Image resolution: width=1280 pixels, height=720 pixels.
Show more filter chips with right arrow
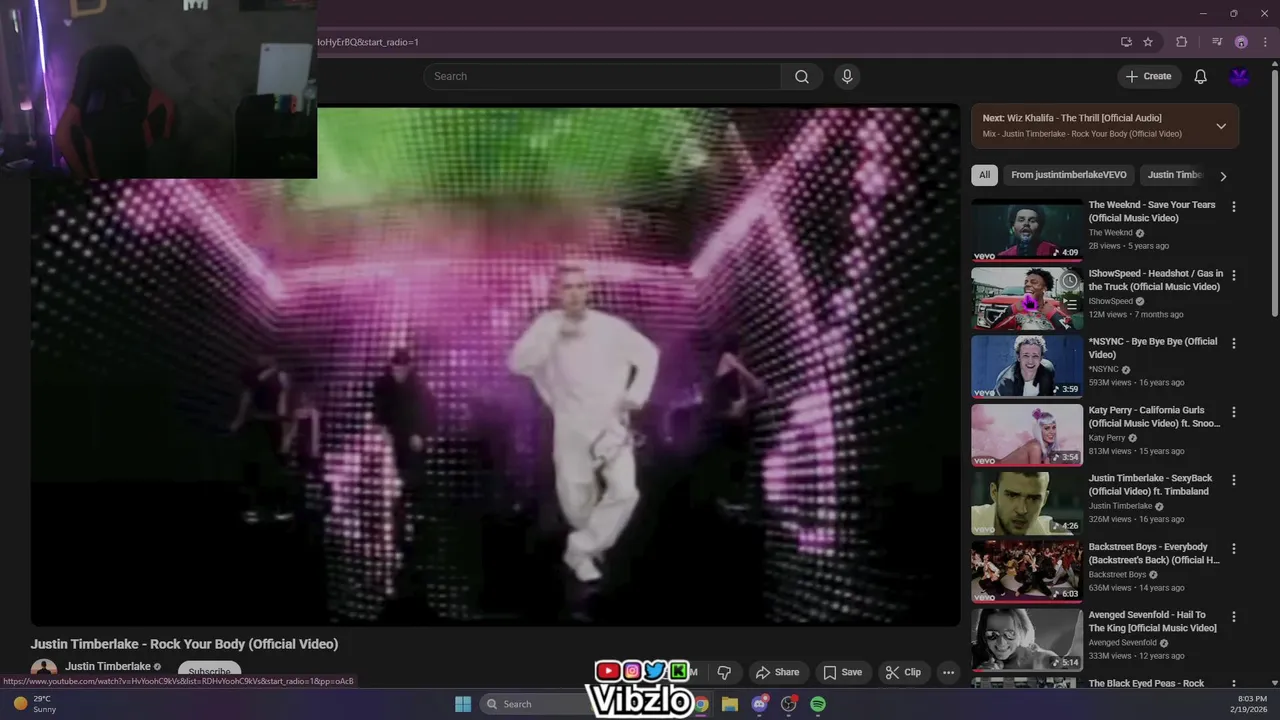click(1223, 176)
